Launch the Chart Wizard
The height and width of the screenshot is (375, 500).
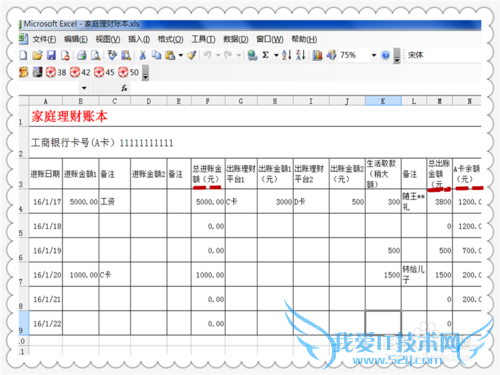[x=317, y=55]
